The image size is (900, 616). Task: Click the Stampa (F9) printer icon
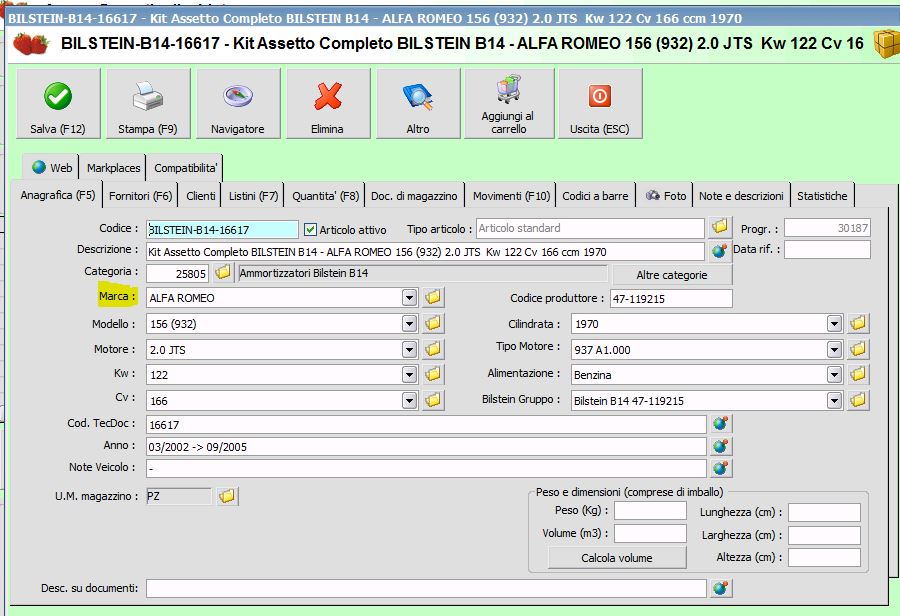click(148, 97)
